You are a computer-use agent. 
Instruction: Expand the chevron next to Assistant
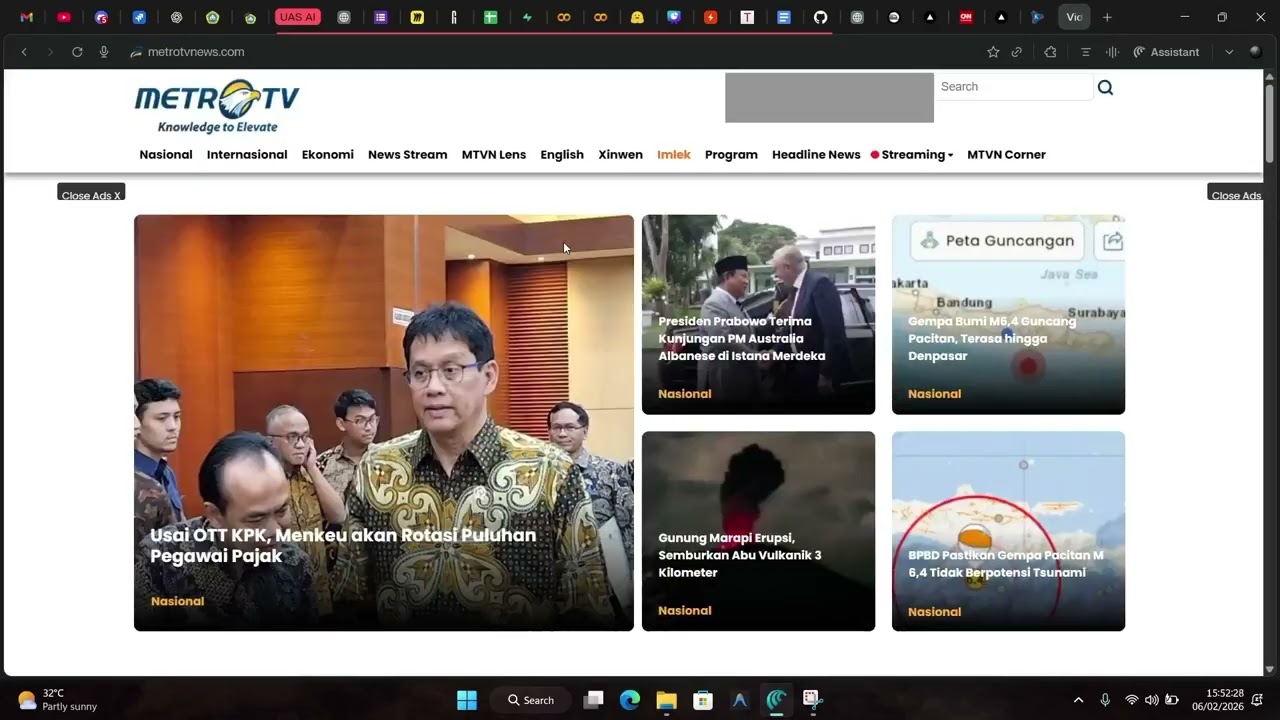coord(1229,52)
